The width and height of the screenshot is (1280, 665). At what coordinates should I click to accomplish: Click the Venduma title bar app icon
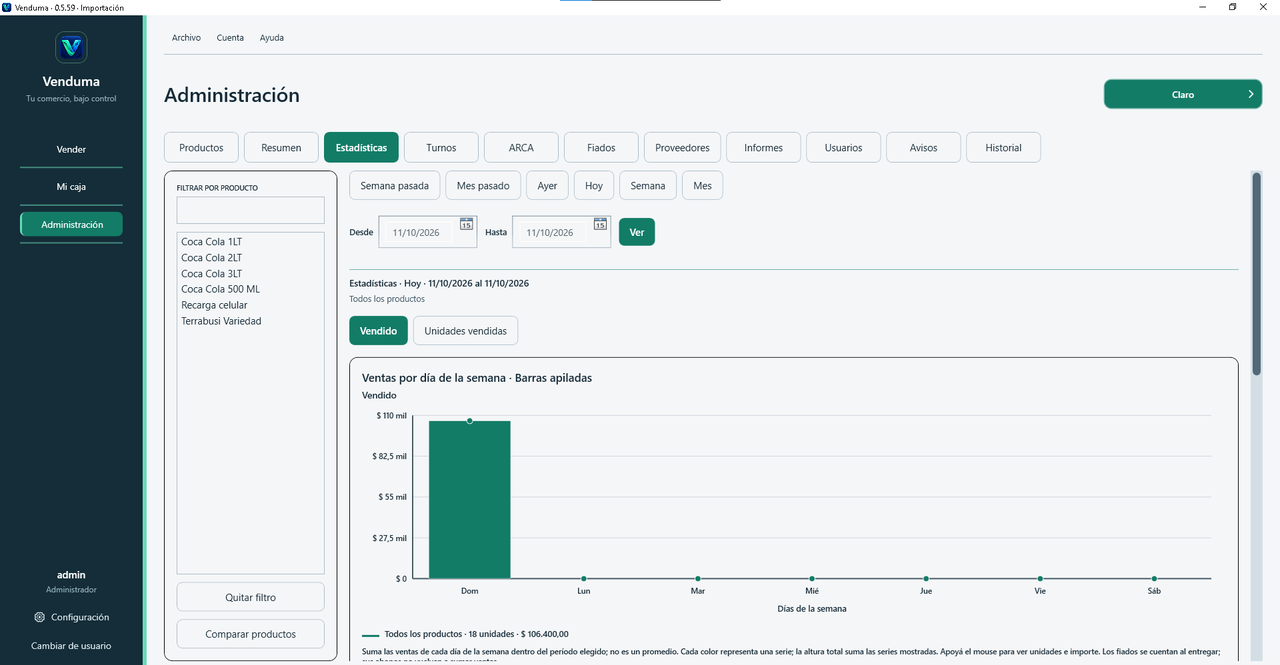(7, 7)
